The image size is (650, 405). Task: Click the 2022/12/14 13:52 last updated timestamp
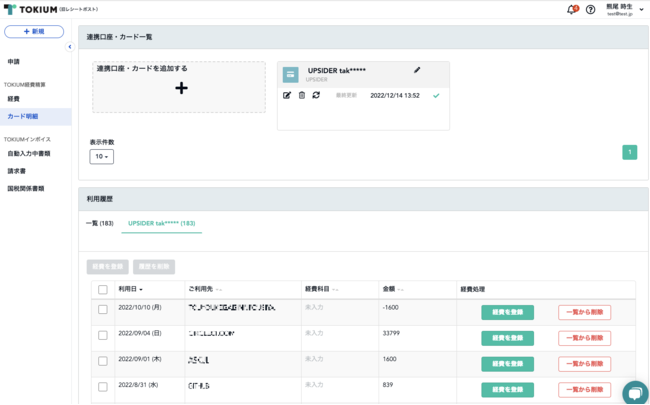click(395, 95)
